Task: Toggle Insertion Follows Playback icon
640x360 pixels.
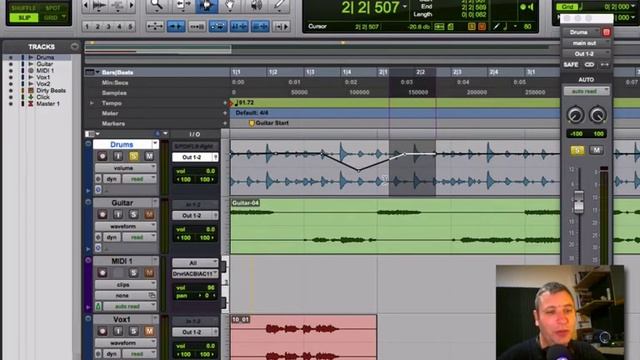Action: coord(281,27)
